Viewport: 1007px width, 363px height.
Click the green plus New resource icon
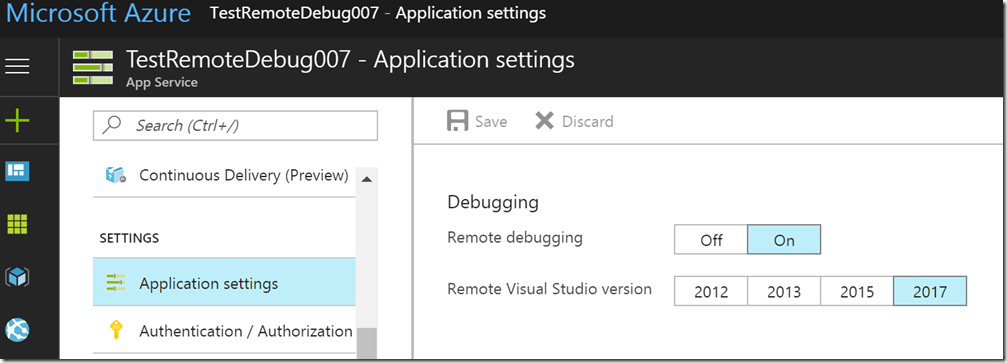pyautogui.click(x=17, y=120)
